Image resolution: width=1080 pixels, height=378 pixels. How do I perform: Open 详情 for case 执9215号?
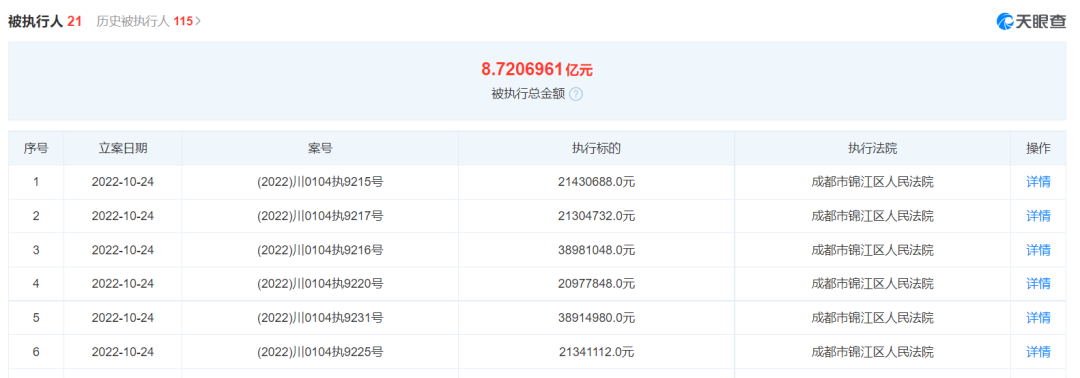[x=1038, y=182]
